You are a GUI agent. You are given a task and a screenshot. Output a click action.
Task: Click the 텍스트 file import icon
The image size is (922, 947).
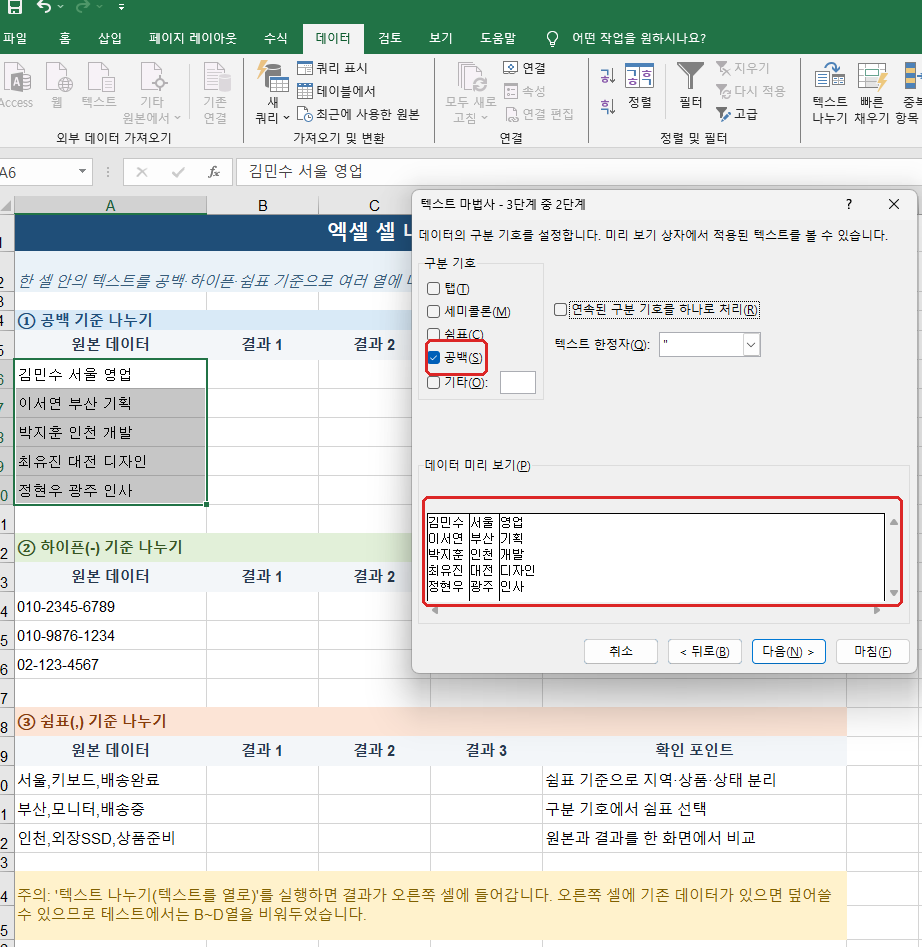99,86
